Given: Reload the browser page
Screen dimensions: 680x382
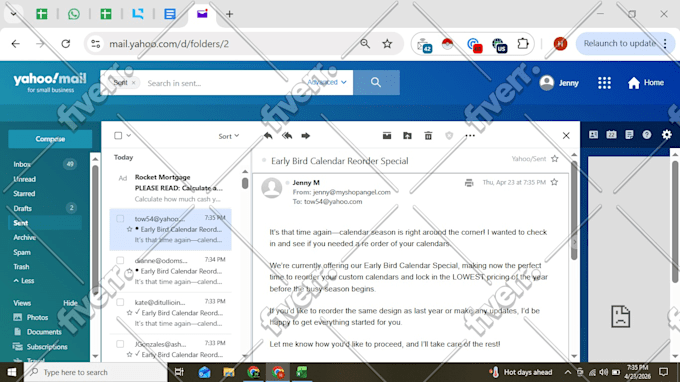Looking at the screenshot, I should pyautogui.click(x=65, y=44).
